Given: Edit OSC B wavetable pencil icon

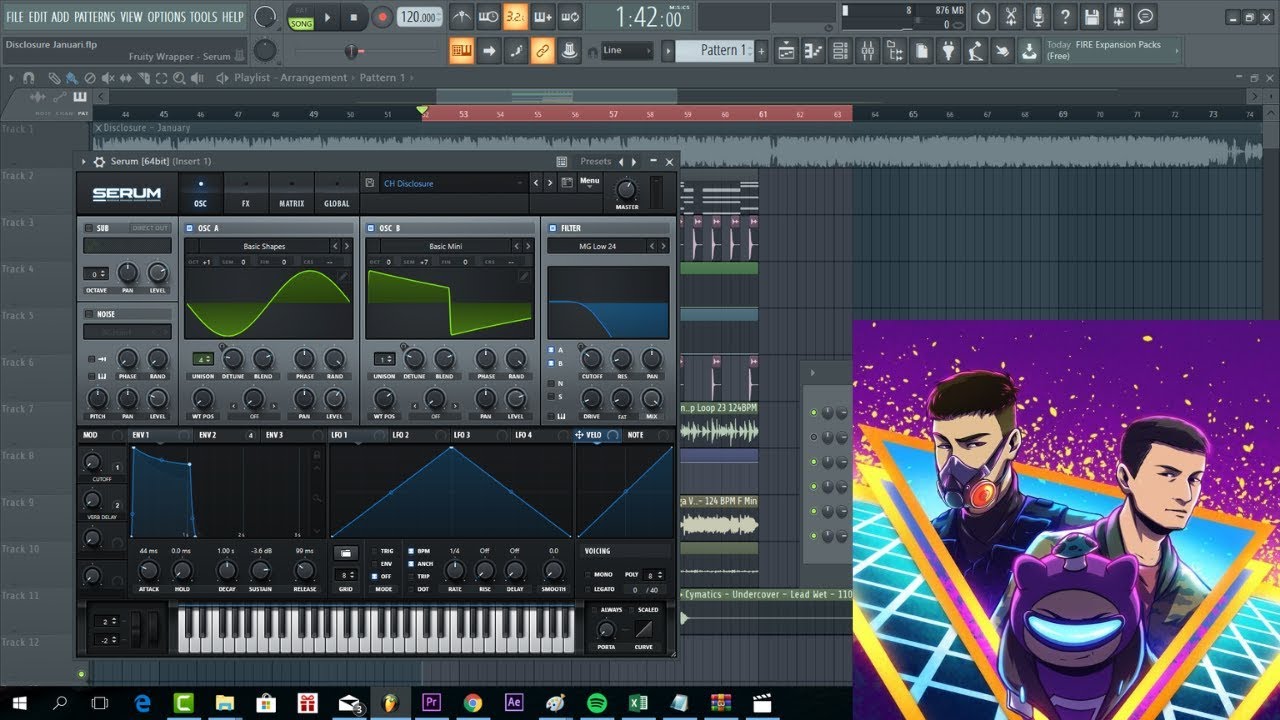Looking at the screenshot, I should pos(523,276).
